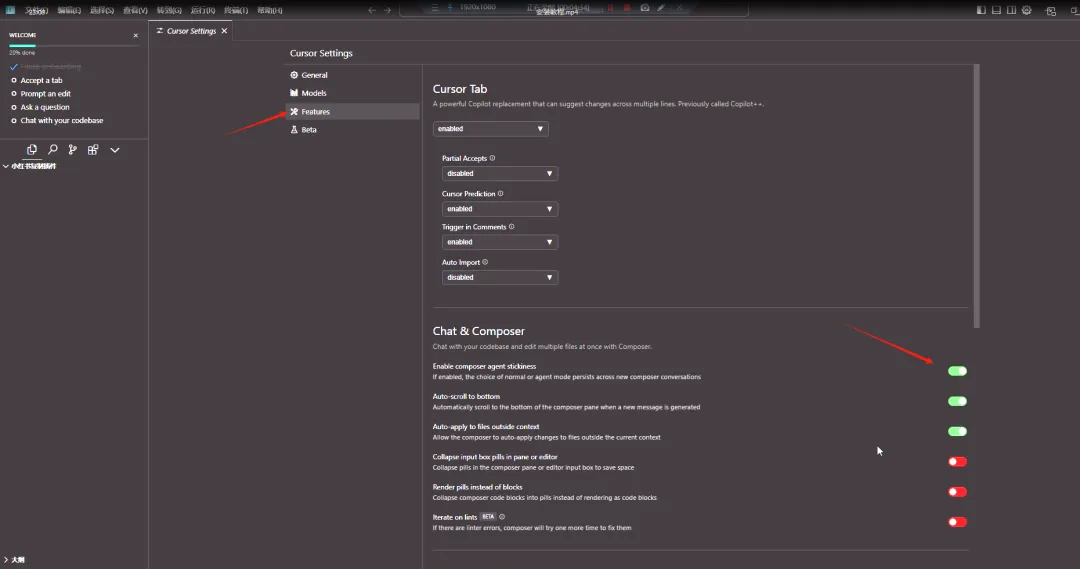
Task: Click the Cursor Tab heading
Action: pyautogui.click(x=460, y=89)
